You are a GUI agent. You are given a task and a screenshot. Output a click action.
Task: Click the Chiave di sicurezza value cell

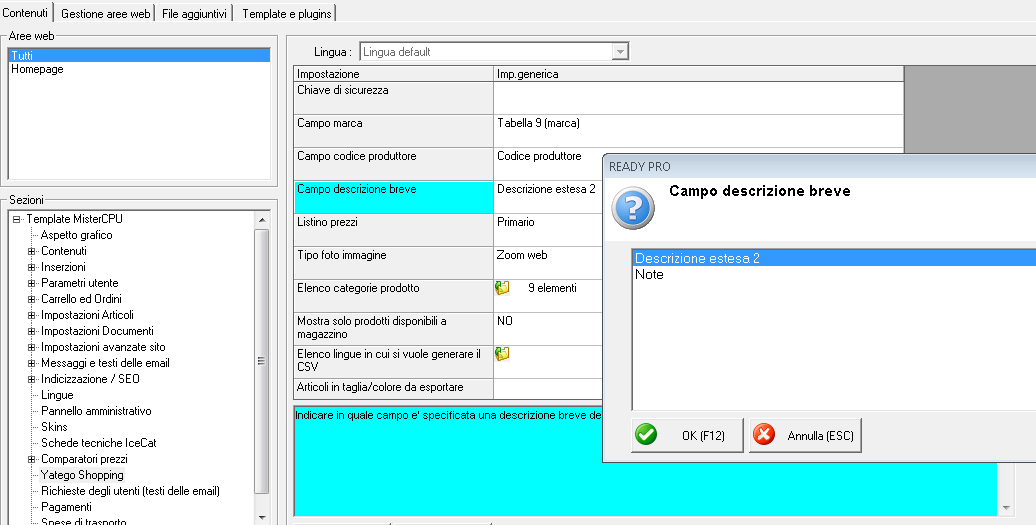698,98
